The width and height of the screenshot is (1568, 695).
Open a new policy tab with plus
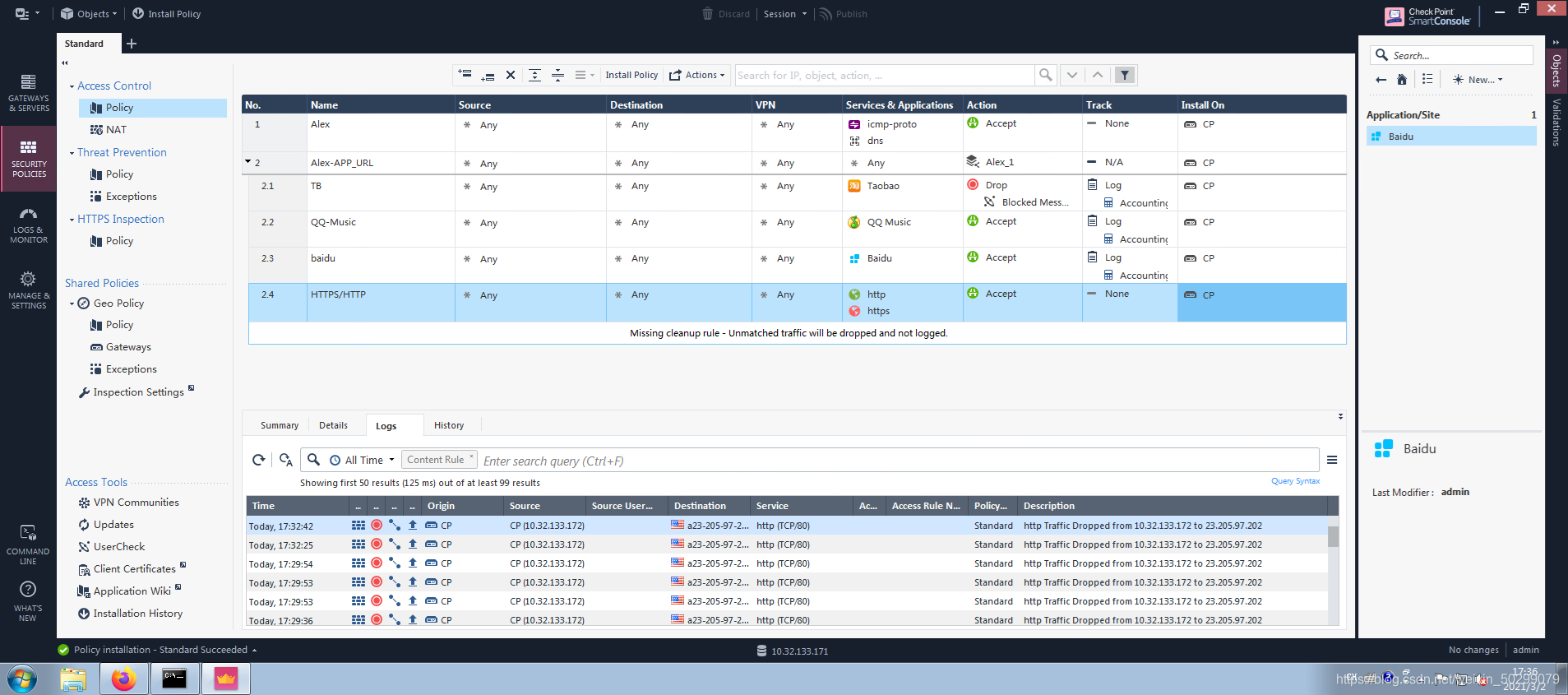pyautogui.click(x=132, y=44)
